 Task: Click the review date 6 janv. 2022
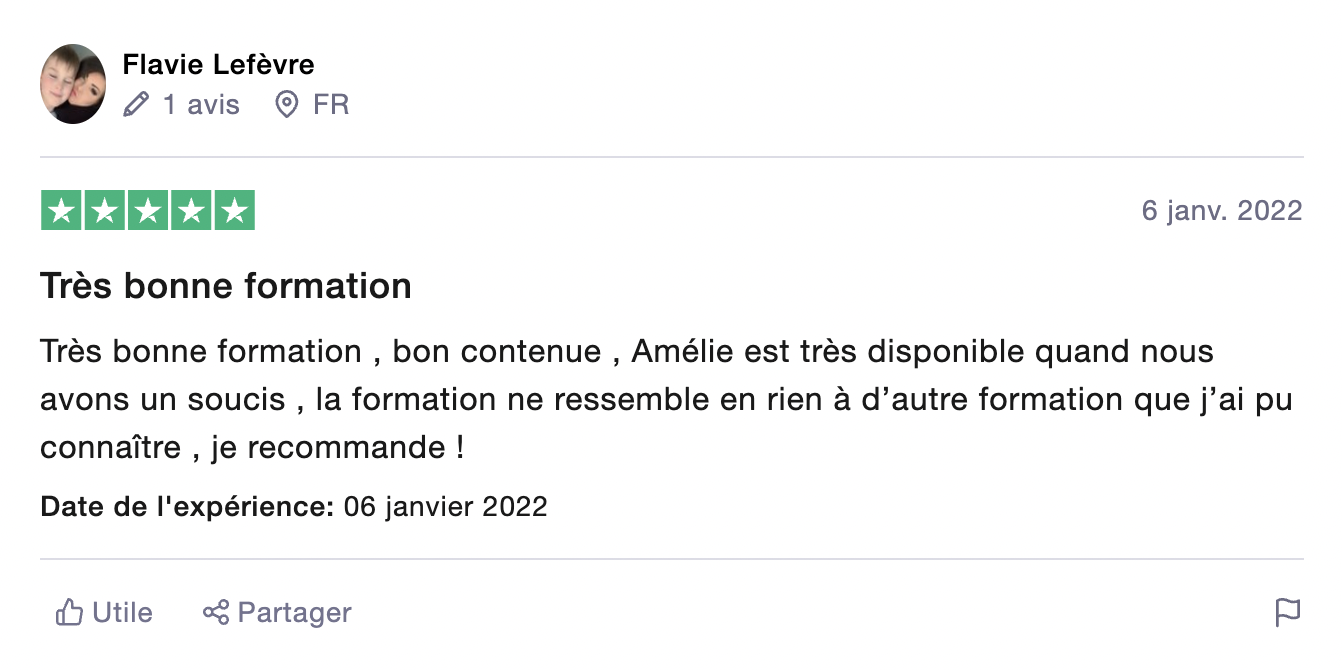coord(1222,211)
